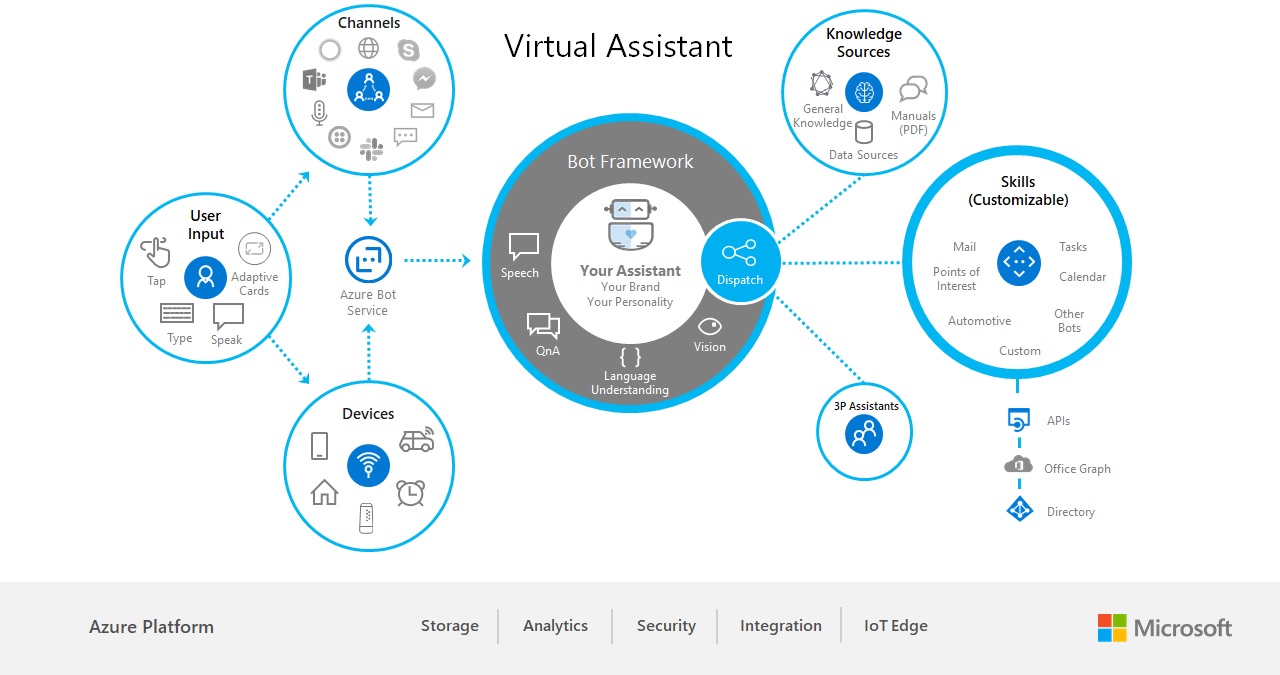The width and height of the screenshot is (1280, 675).
Task: Click the Vision eye icon
Action: [x=710, y=326]
